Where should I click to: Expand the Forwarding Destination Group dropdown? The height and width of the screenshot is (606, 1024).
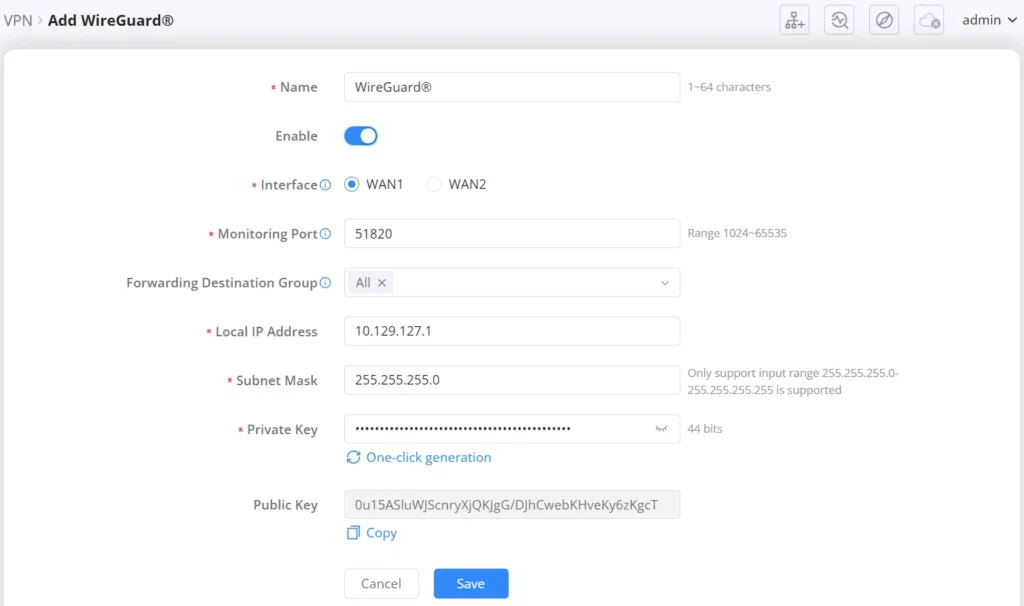[x=665, y=283]
